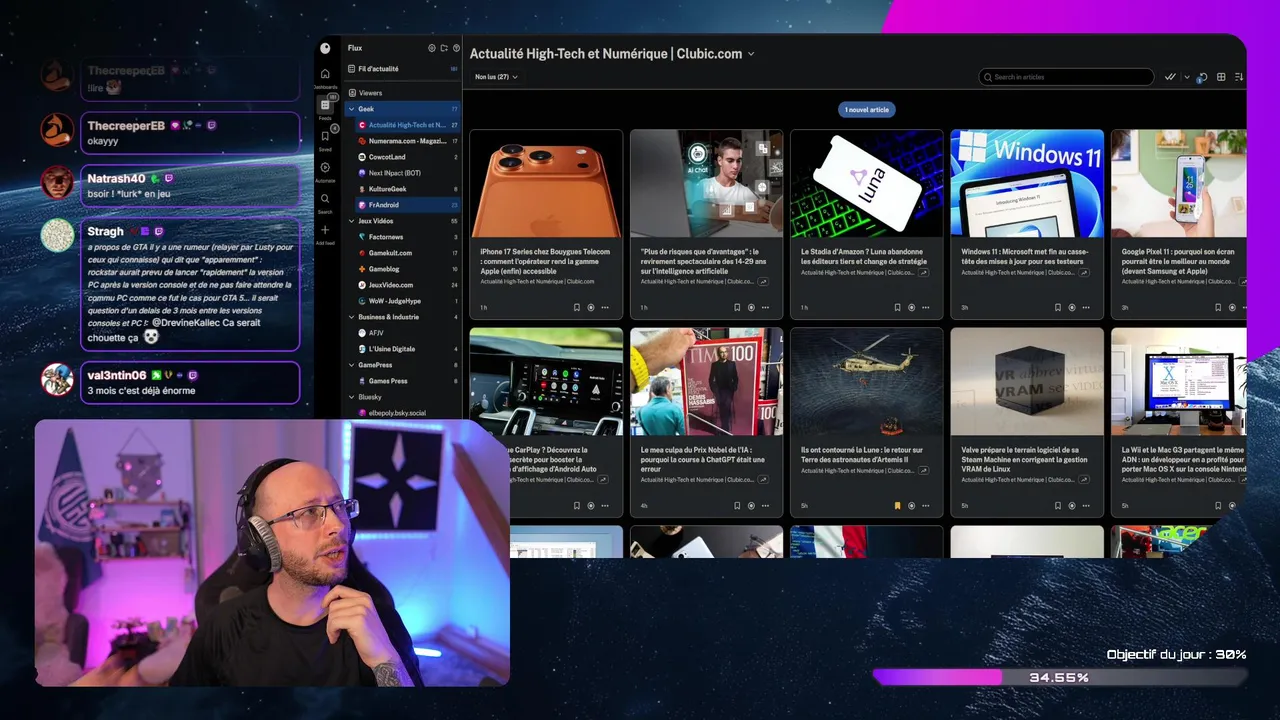Open more options on the Windows 11 article card
Screen dimensions: 1280x720
[1086, 308]
